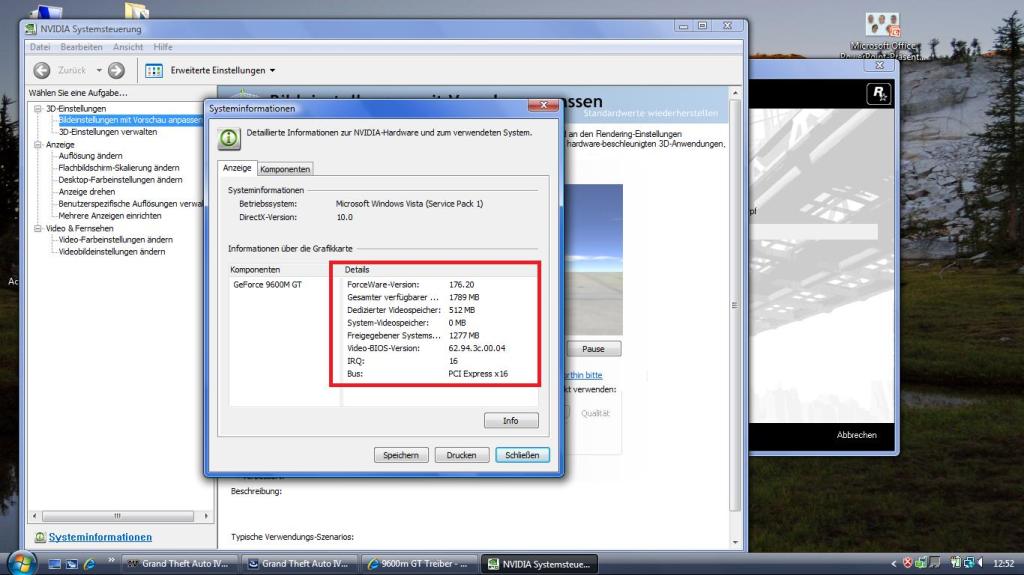This screenshot has width=1024, height=575.
Task: Click the main panel vertical scrollbar down arrow
Action: pyautogui.click(x=735, y=543)
